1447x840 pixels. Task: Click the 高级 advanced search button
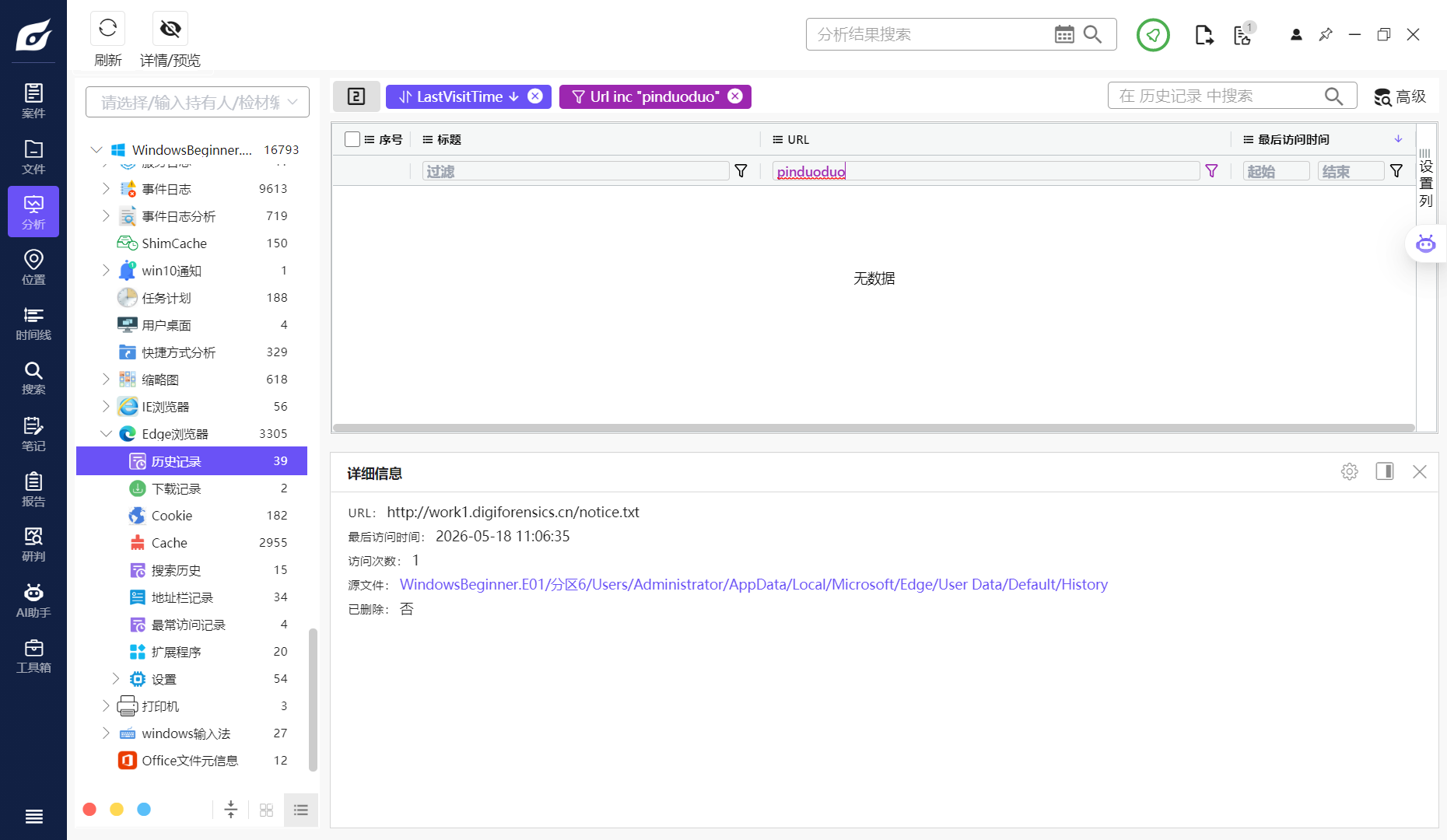coord(1400,96)
